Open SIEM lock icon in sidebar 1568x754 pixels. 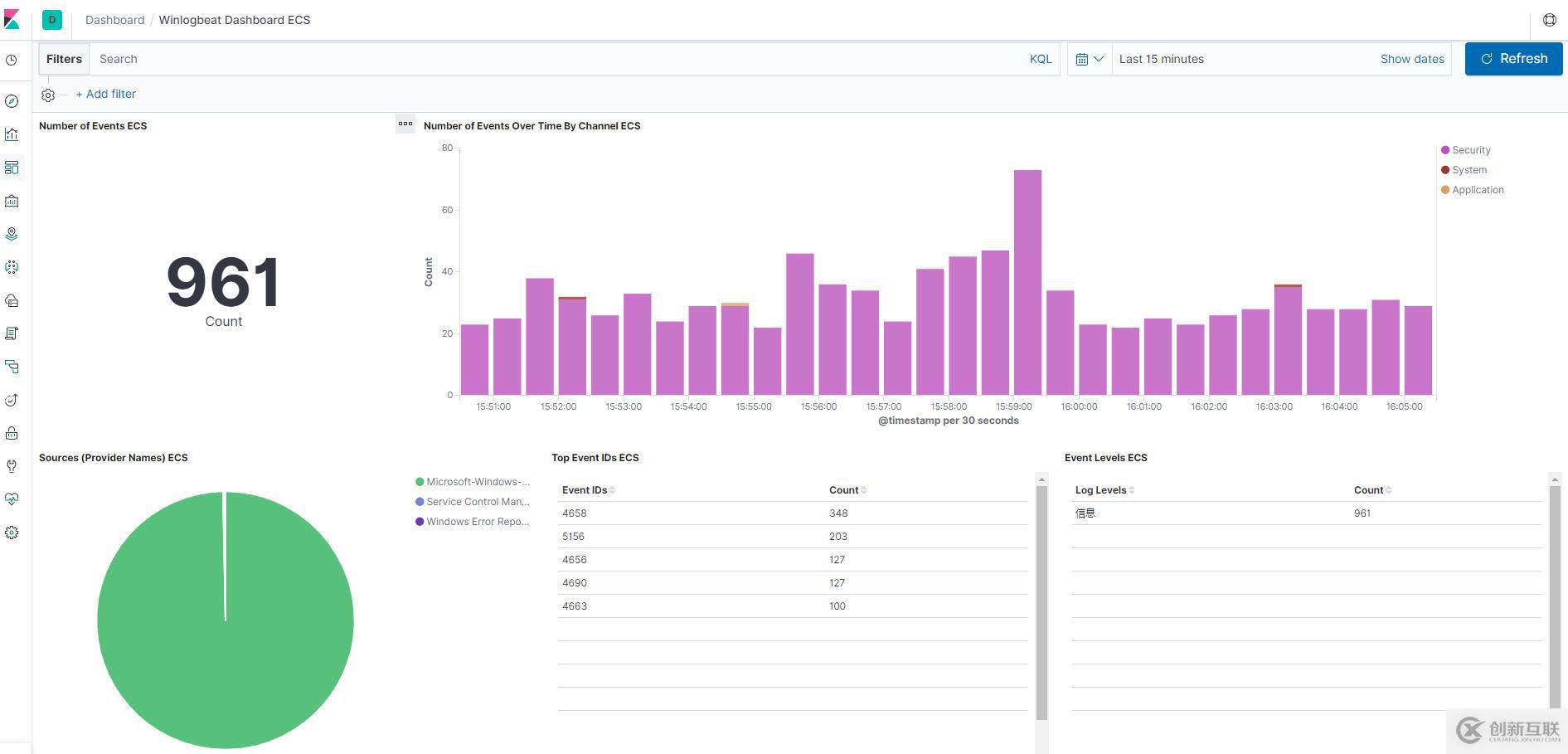pyautogui.click(x=12, y=433)
